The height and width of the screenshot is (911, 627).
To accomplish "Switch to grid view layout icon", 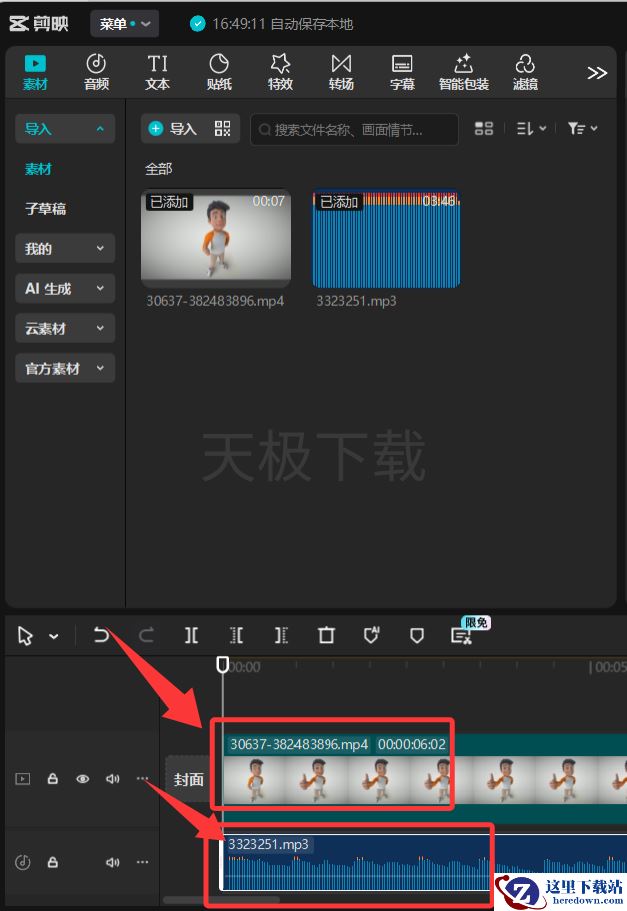I will point(483,128).
